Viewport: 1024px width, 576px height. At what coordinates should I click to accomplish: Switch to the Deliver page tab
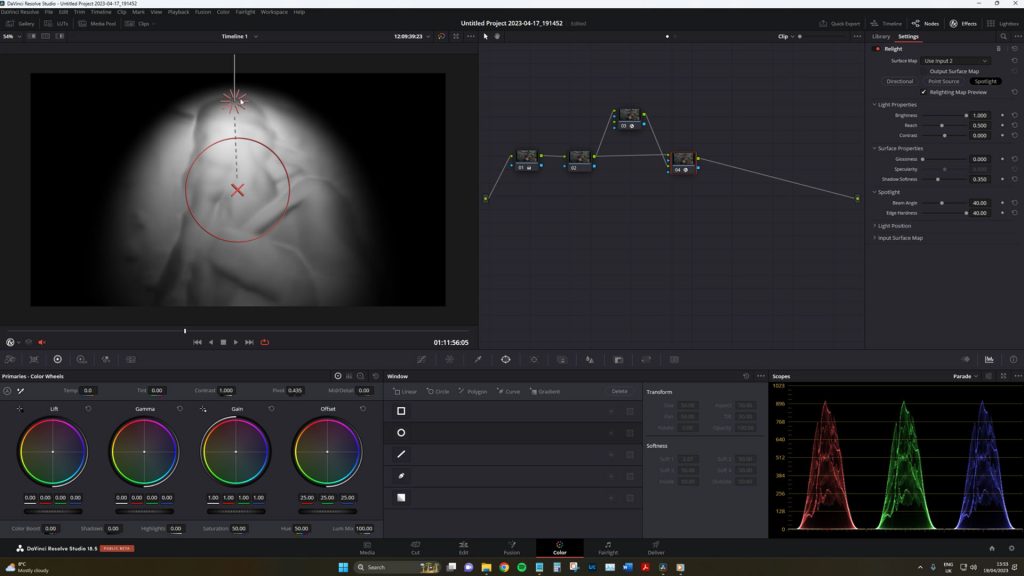(x=656, y=547)
